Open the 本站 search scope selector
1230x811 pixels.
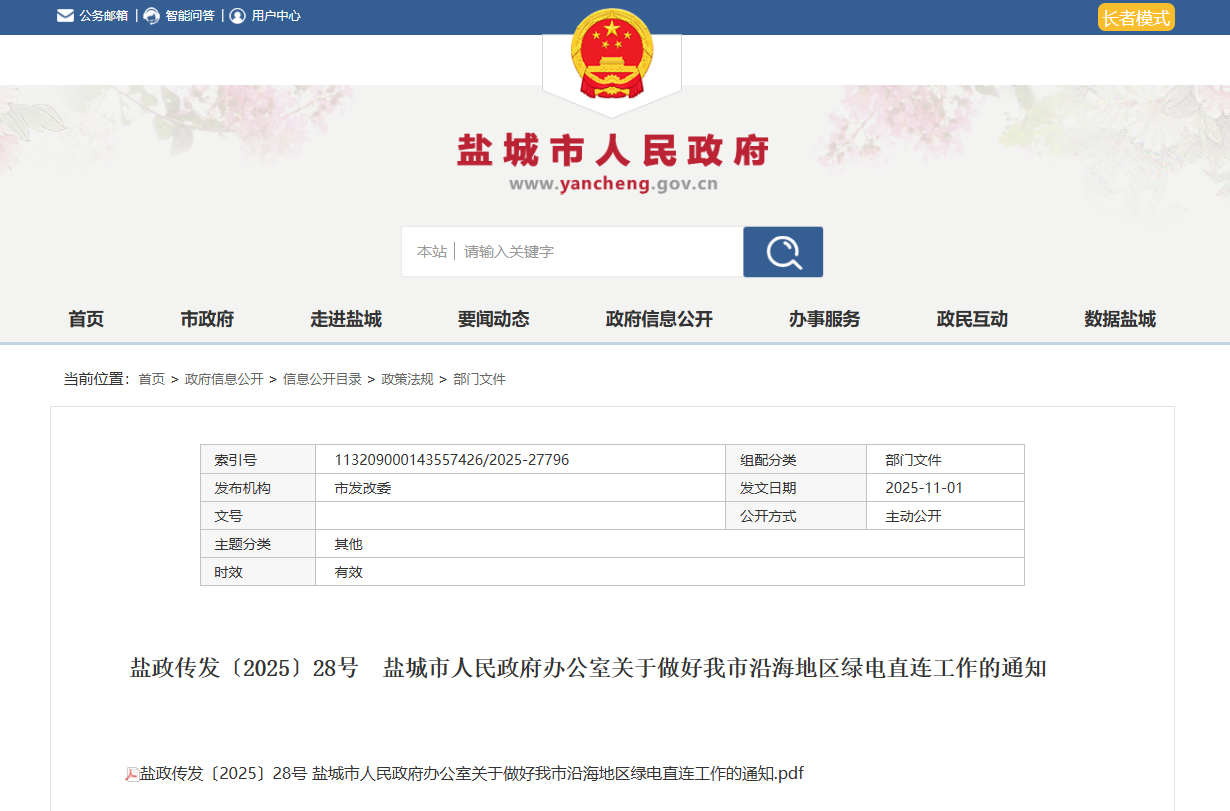tap(431, 252)
